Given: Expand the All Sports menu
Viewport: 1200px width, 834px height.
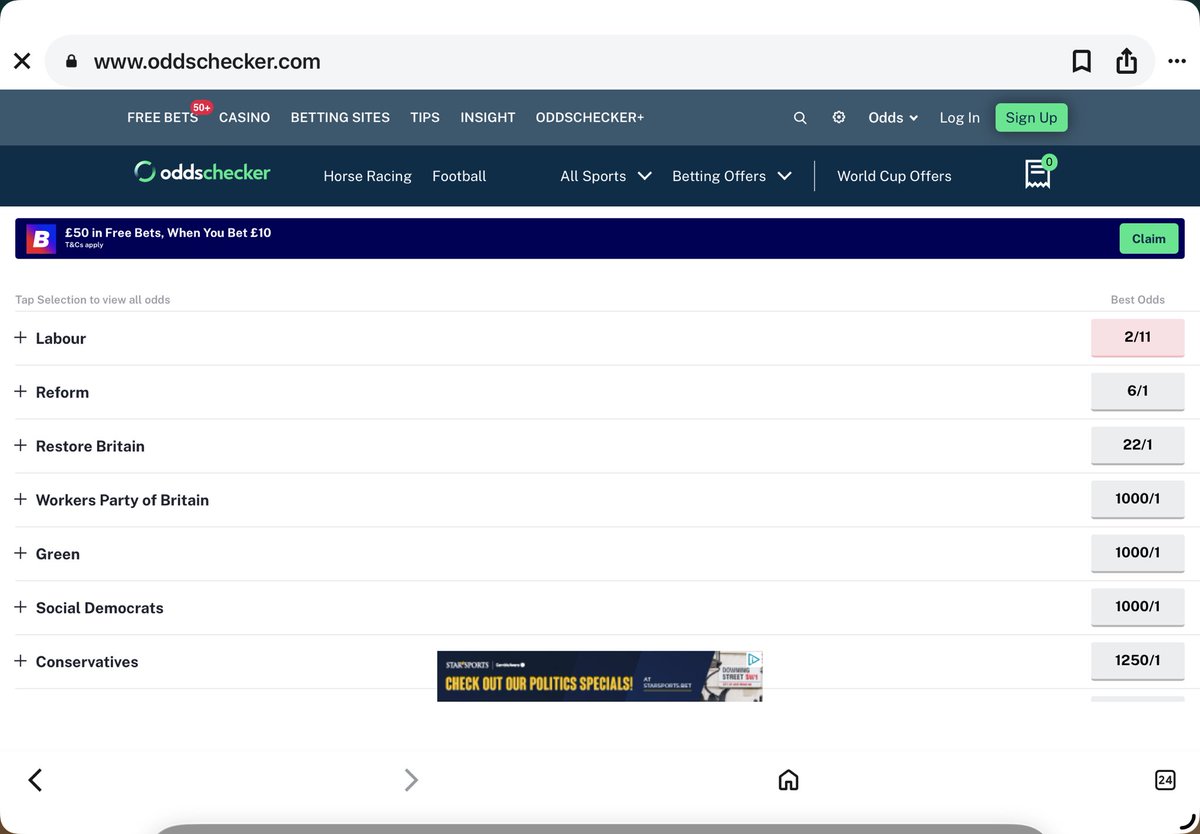Looking at the screenshot, I should (x=606, y=176).
